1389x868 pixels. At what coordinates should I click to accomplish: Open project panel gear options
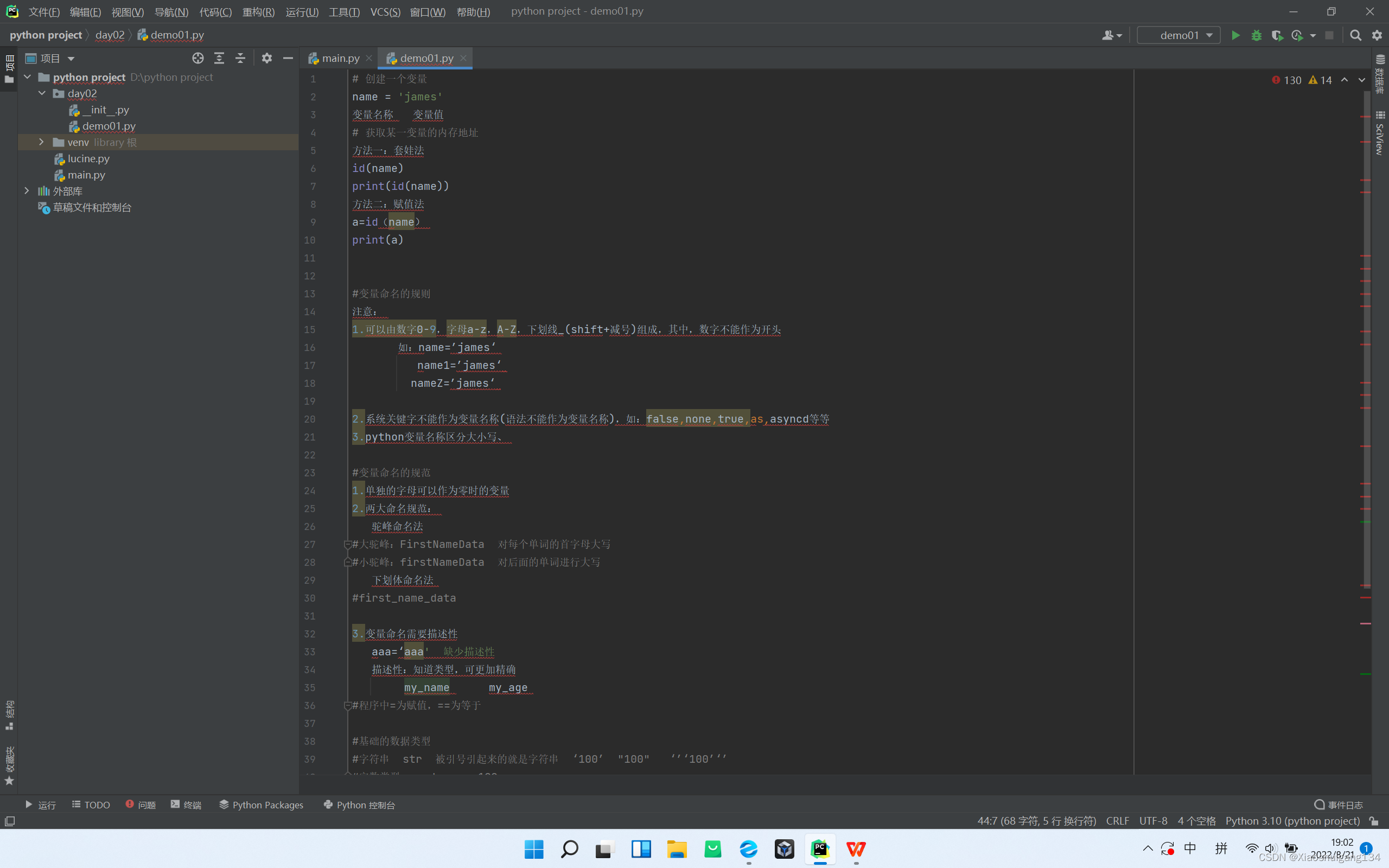(267, 58)
